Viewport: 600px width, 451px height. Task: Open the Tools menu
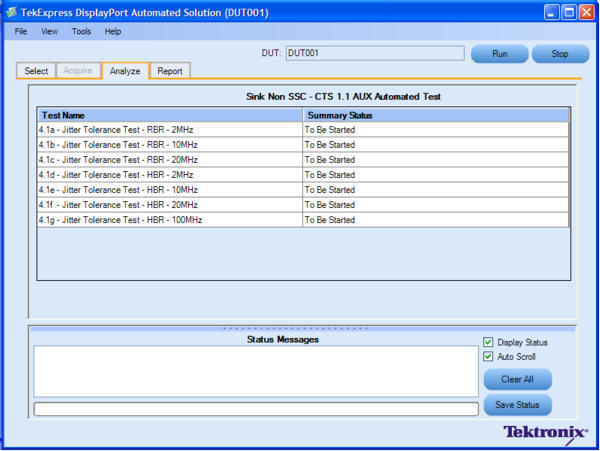81,31
